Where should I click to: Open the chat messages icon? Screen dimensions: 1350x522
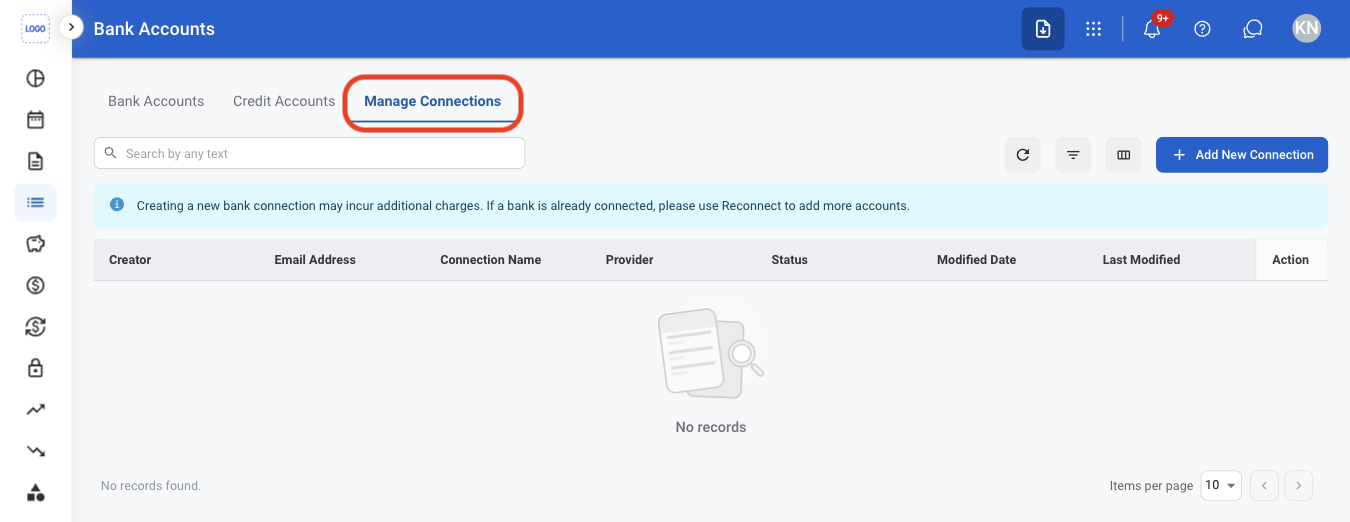coord(1252,29)
